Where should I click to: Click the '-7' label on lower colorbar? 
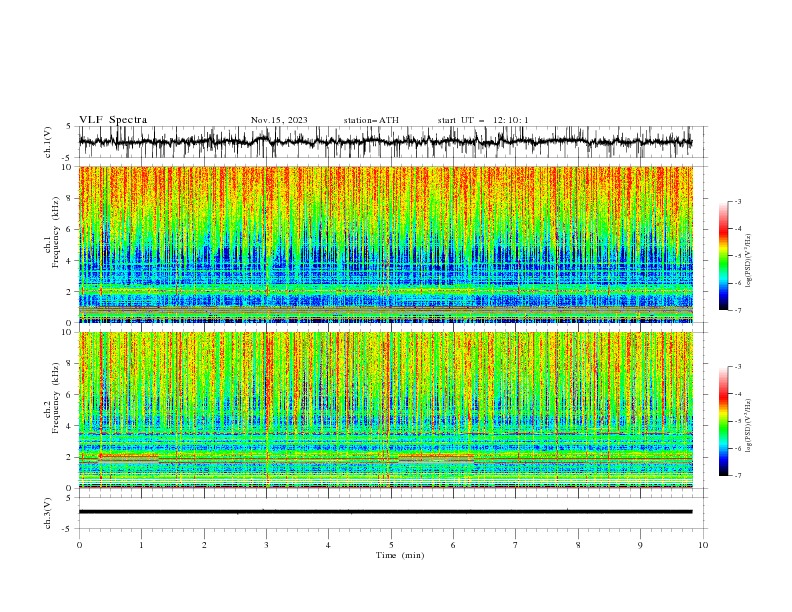coord(737,476)
